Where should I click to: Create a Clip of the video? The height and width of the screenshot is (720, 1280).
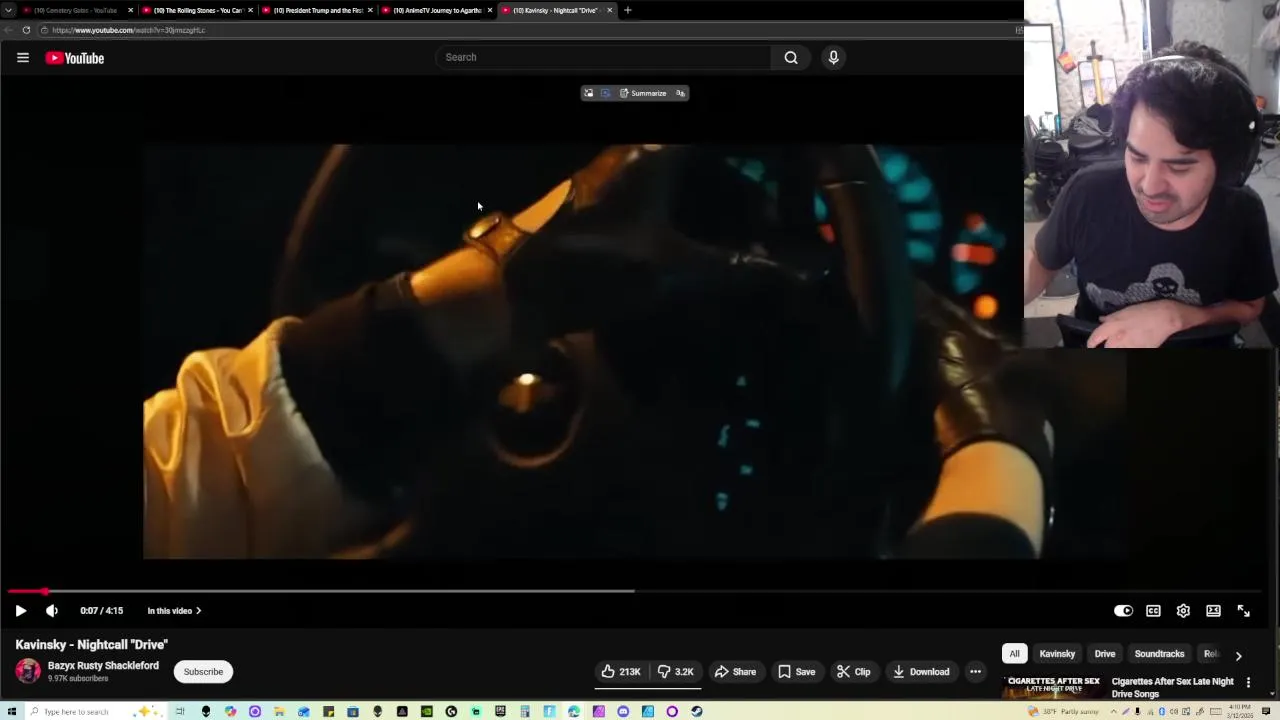(854, 671)
